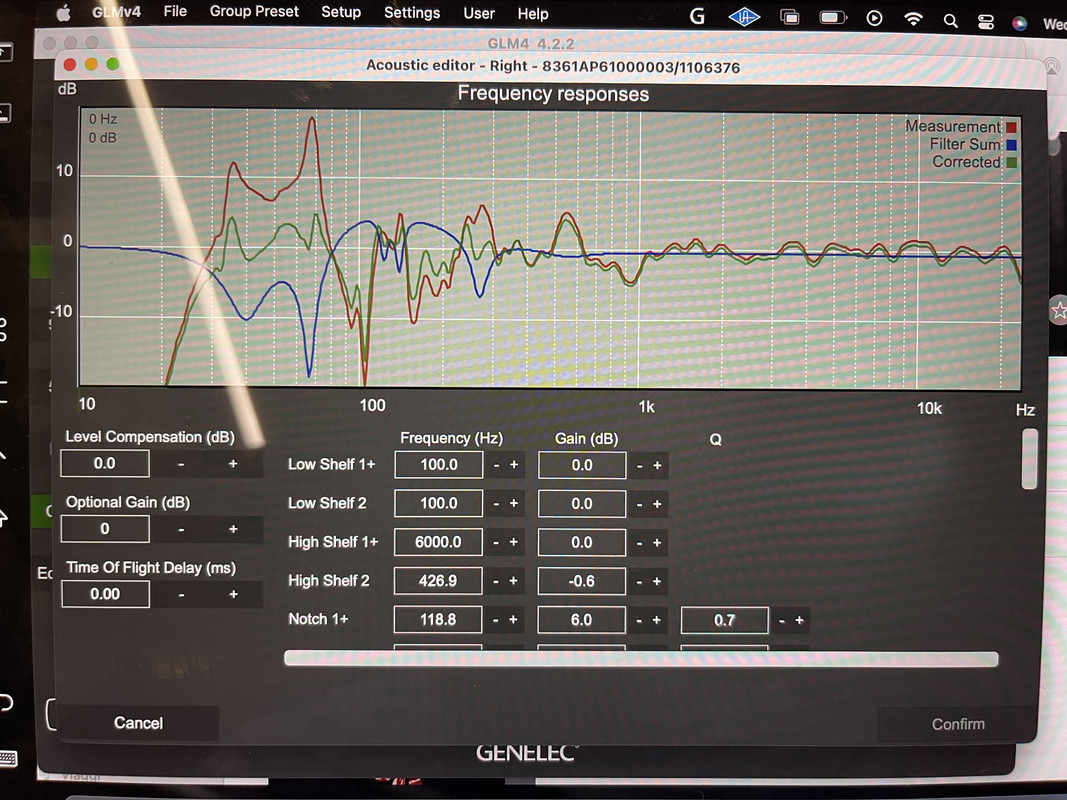Increase Notch 1+ Q value
The height and width of the screenshot is (800, 1067).
coord(800,620)
